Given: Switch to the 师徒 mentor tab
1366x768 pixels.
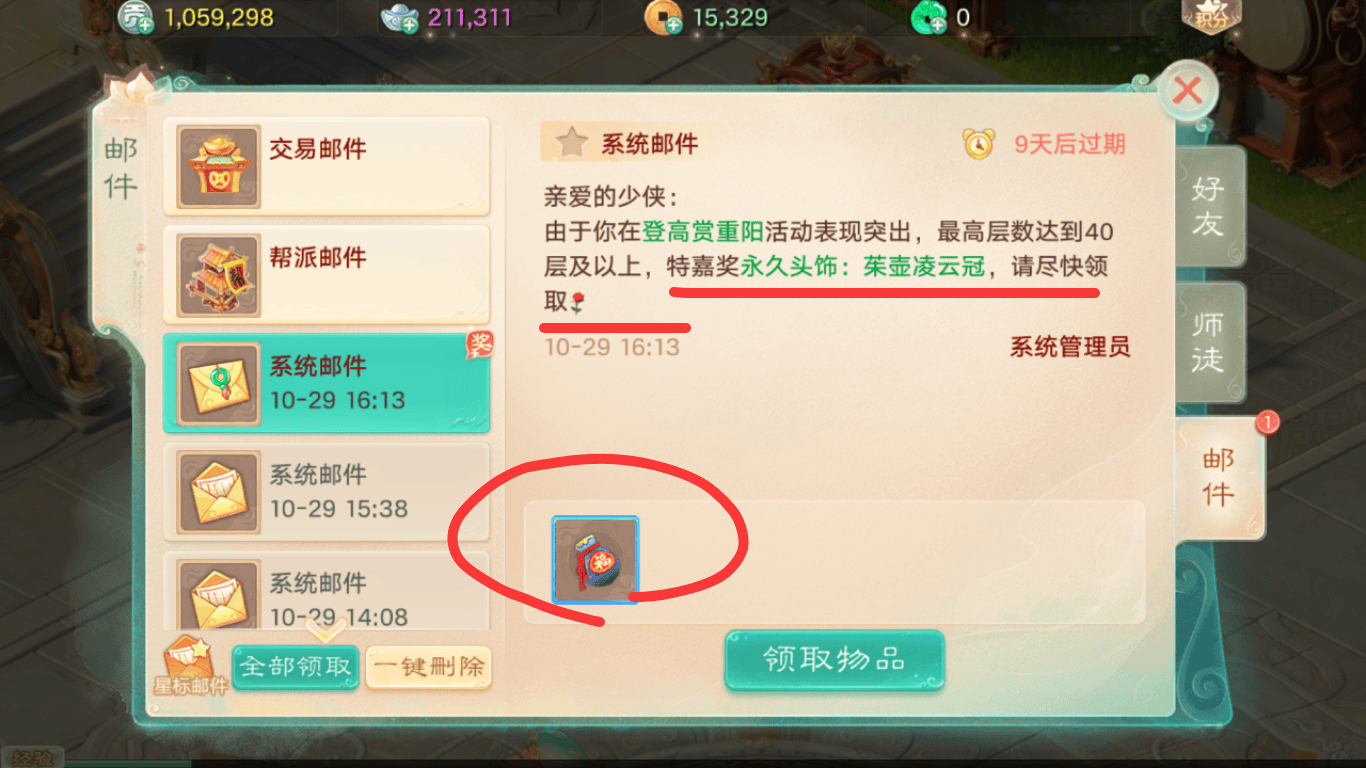Looking at the screenshot, I should coord(1209,342).
